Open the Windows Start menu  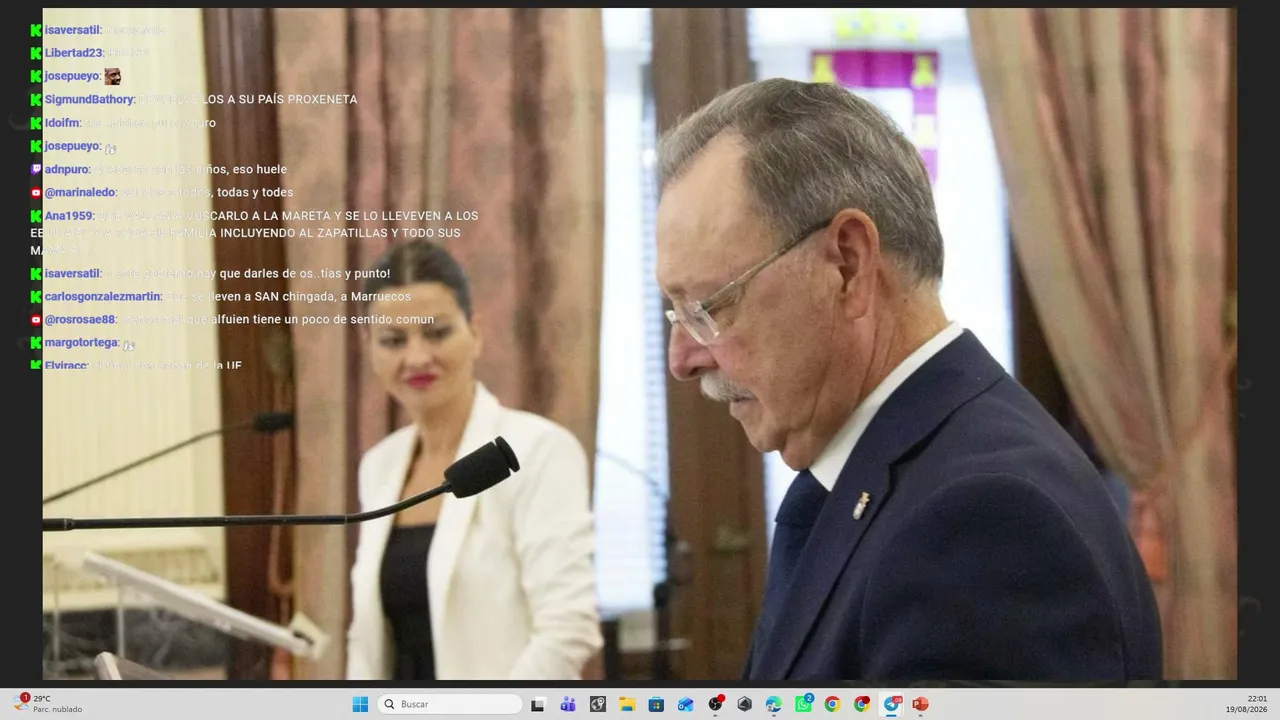pyautogui.click(x=360, y=704)
